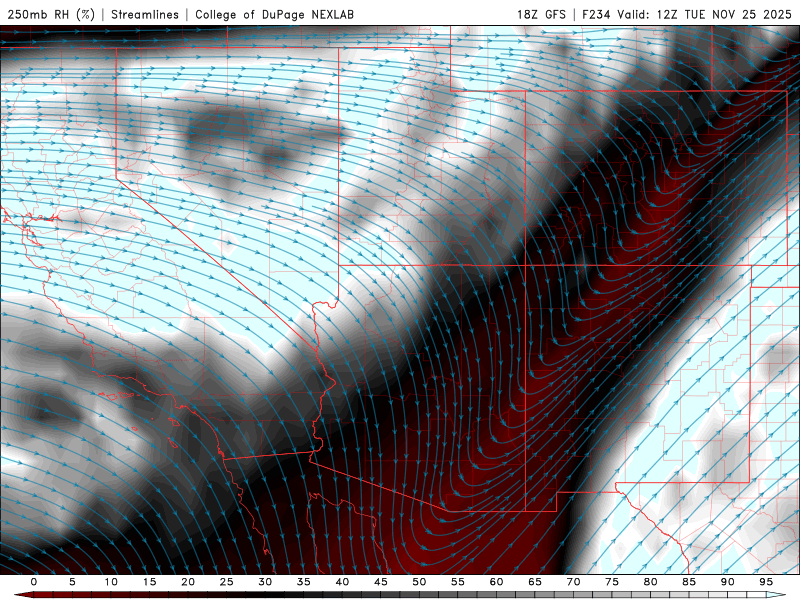Click the color scale label "75"
800x600 pixels.
[x=612, y=582]
